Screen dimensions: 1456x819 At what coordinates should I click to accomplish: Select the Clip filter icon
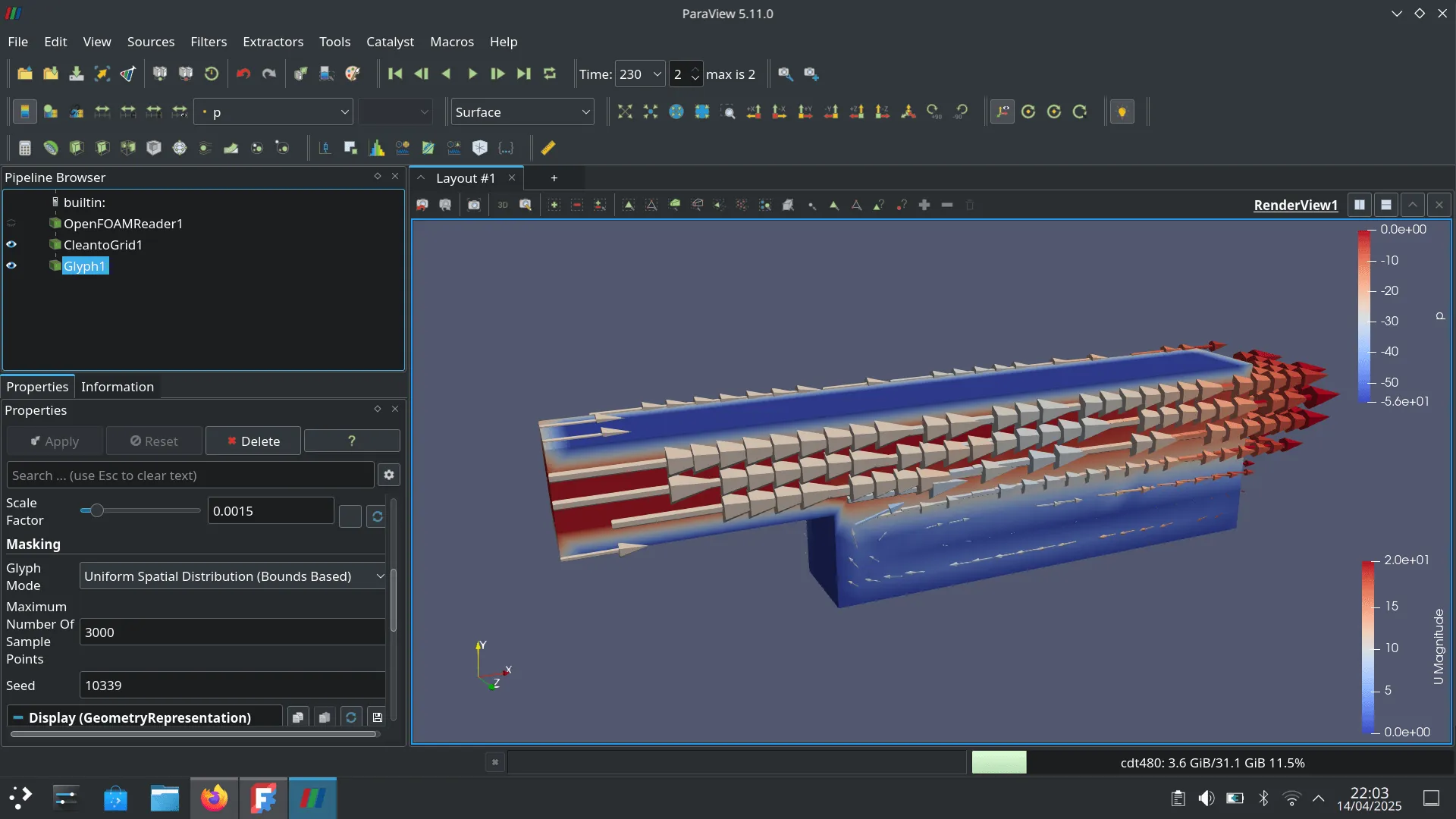(x=77, y=148)
